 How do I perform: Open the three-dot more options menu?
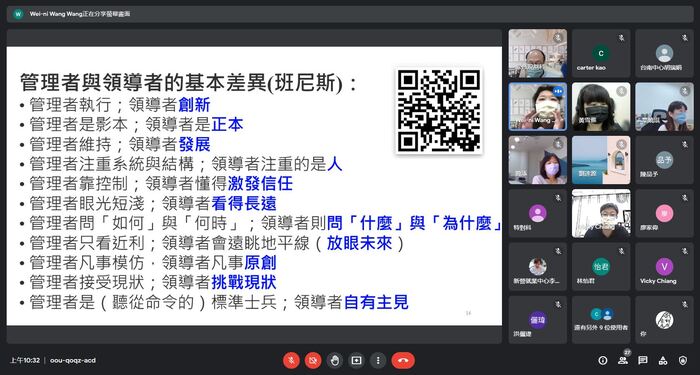coord(378,360)
